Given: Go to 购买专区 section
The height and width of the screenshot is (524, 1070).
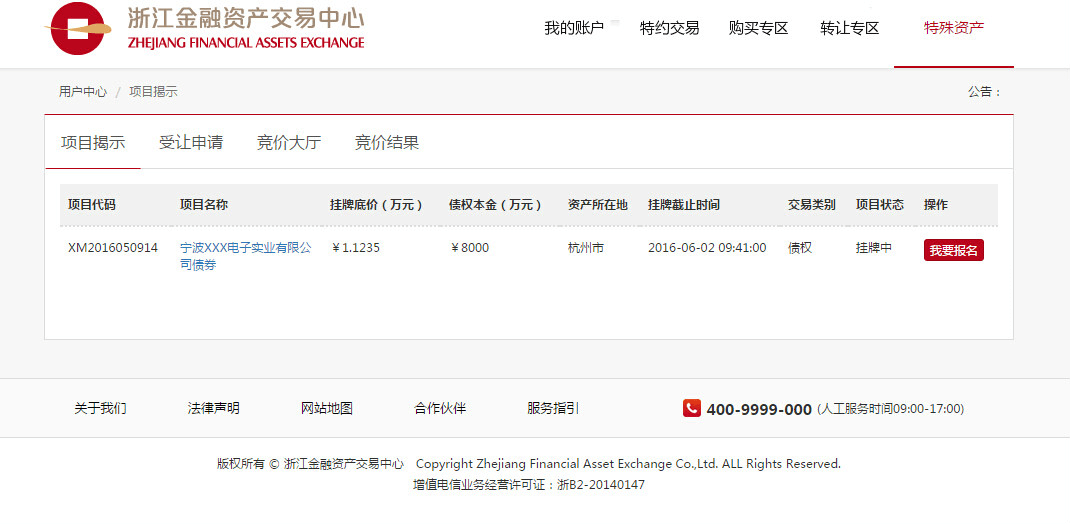Looking at the screenshot, I should [758, 29].
